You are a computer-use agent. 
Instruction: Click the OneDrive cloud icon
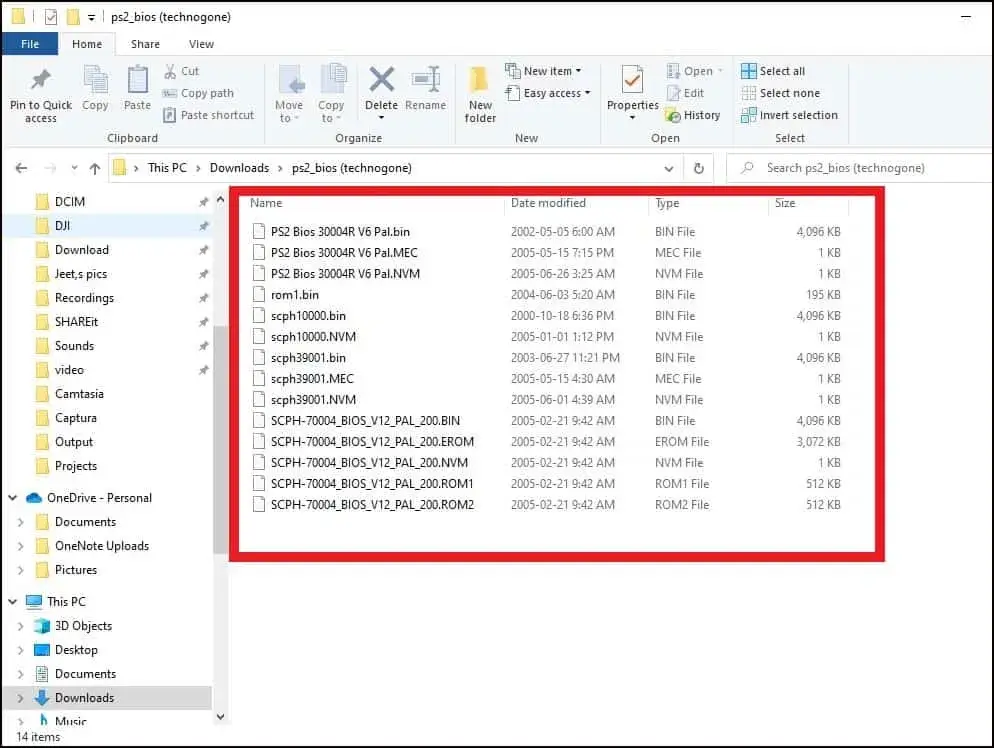coord(34,498)
